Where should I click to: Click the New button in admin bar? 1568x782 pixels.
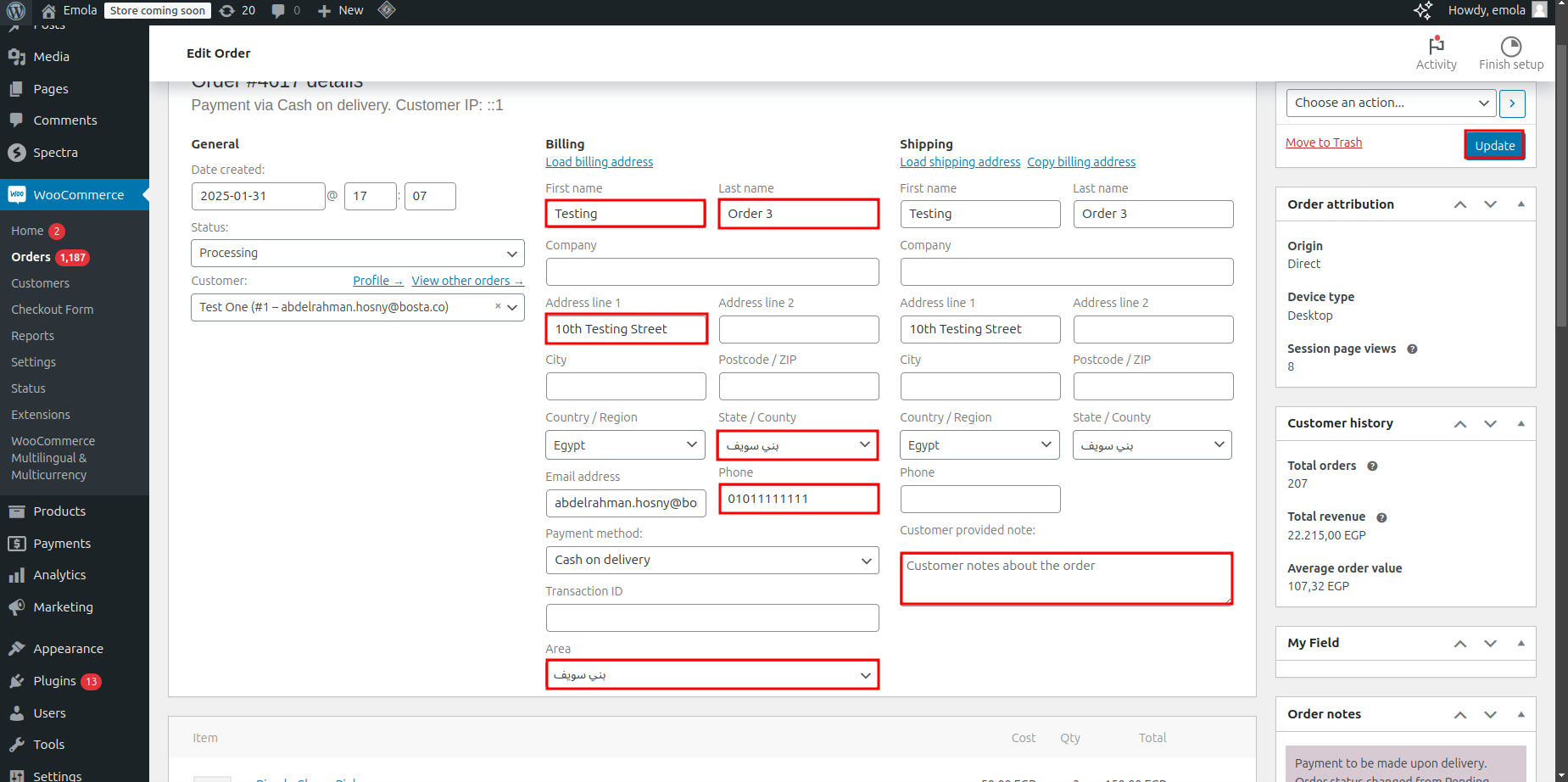[x=340, y=10]
